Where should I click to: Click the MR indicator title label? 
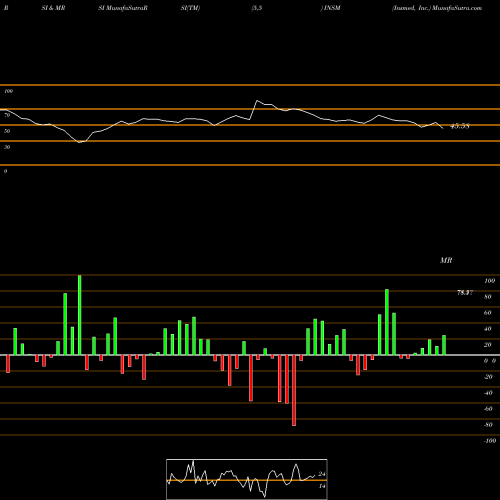446,260
